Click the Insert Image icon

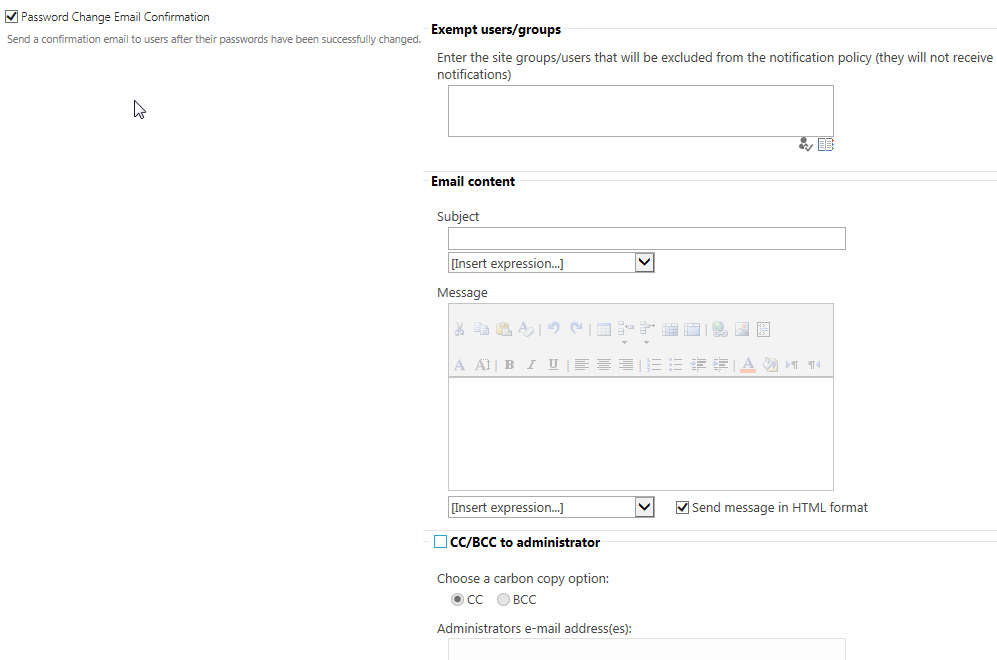[x=742, y=329]
